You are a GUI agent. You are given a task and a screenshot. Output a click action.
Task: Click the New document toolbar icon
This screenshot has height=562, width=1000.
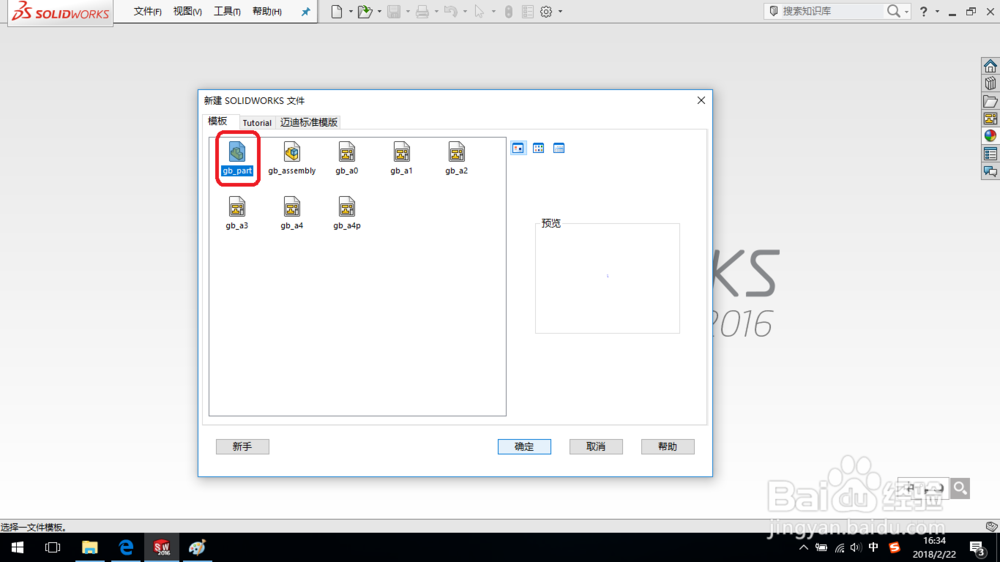[x=336, y=11]
